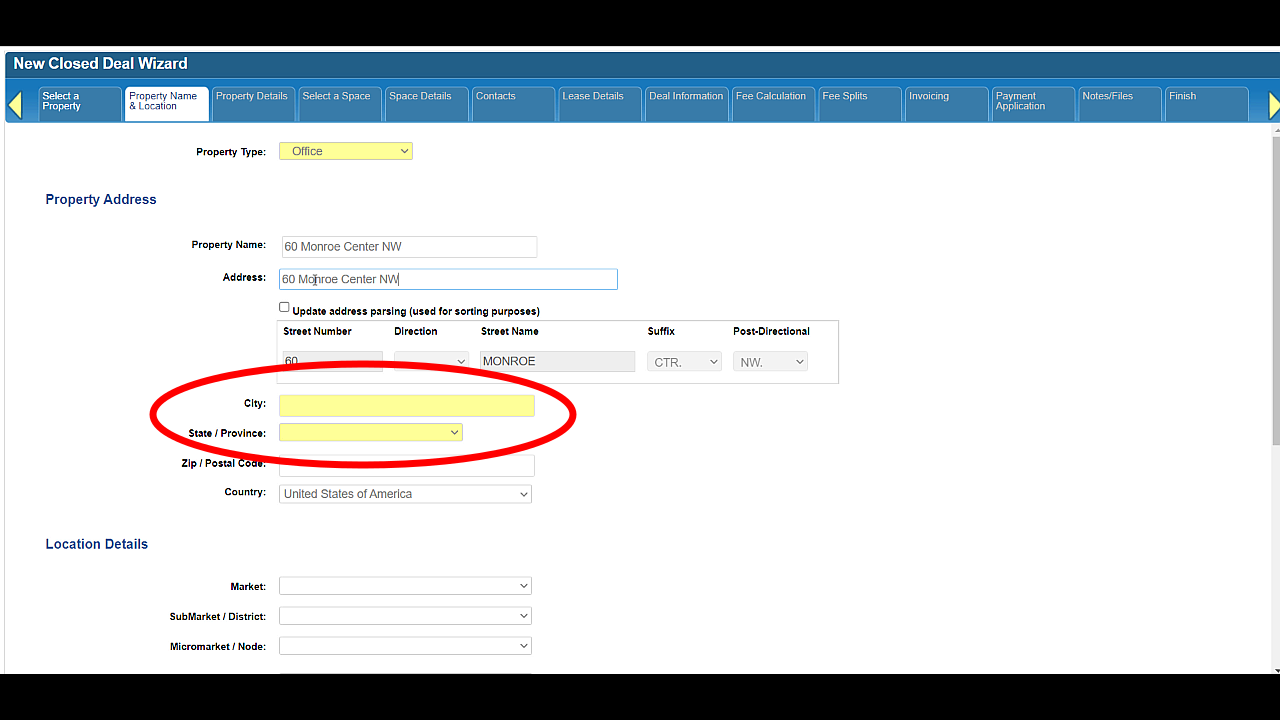Click the yellow right arrow wizard navigation icon
1280x720 pixels.
tap(1274, 105)
